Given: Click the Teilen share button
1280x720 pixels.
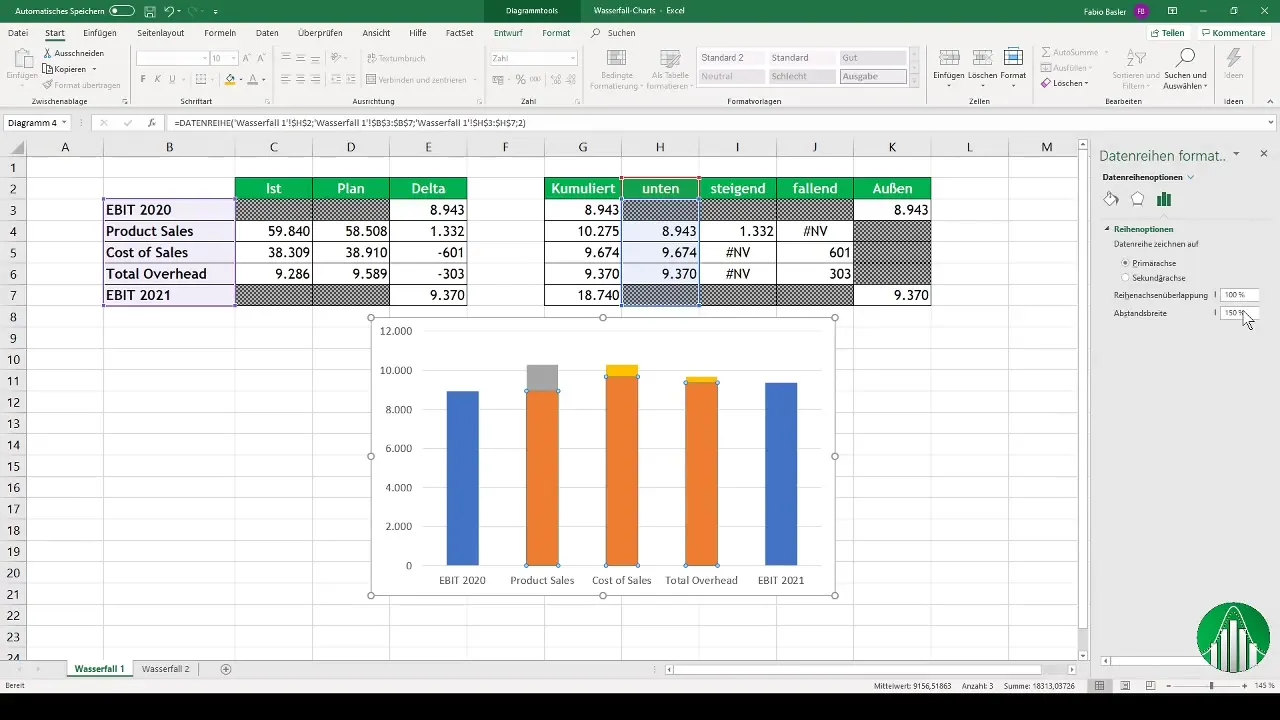Looking at the screenshot, I should click(1167, 33).
